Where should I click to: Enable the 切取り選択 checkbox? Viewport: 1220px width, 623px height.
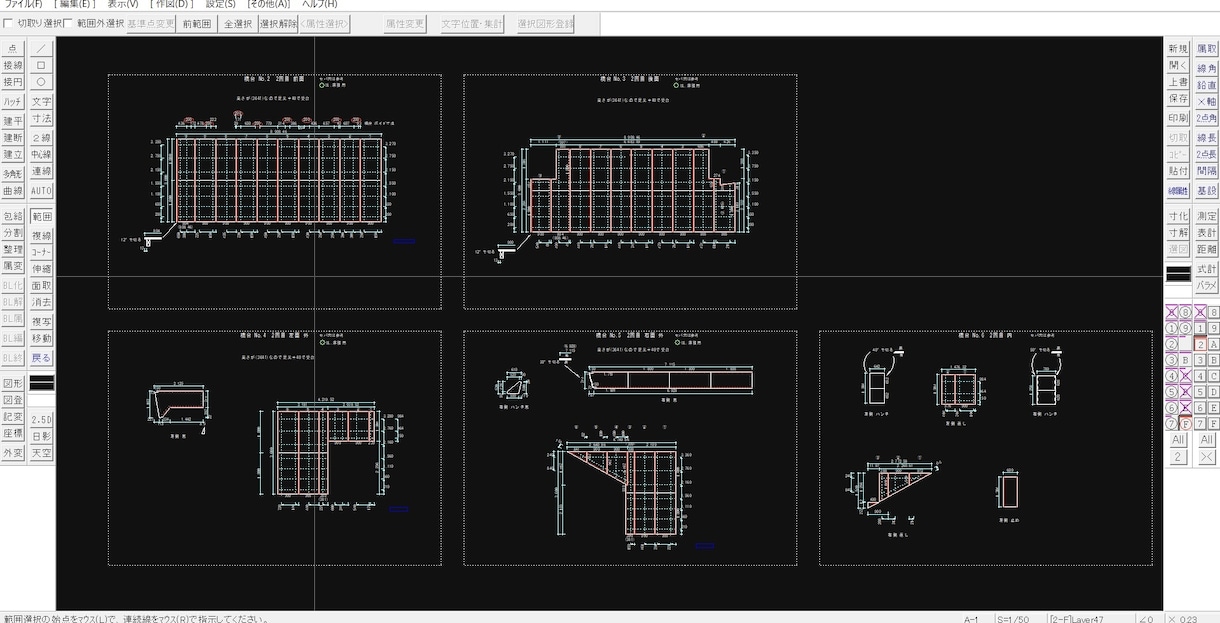tap(10, 24)
